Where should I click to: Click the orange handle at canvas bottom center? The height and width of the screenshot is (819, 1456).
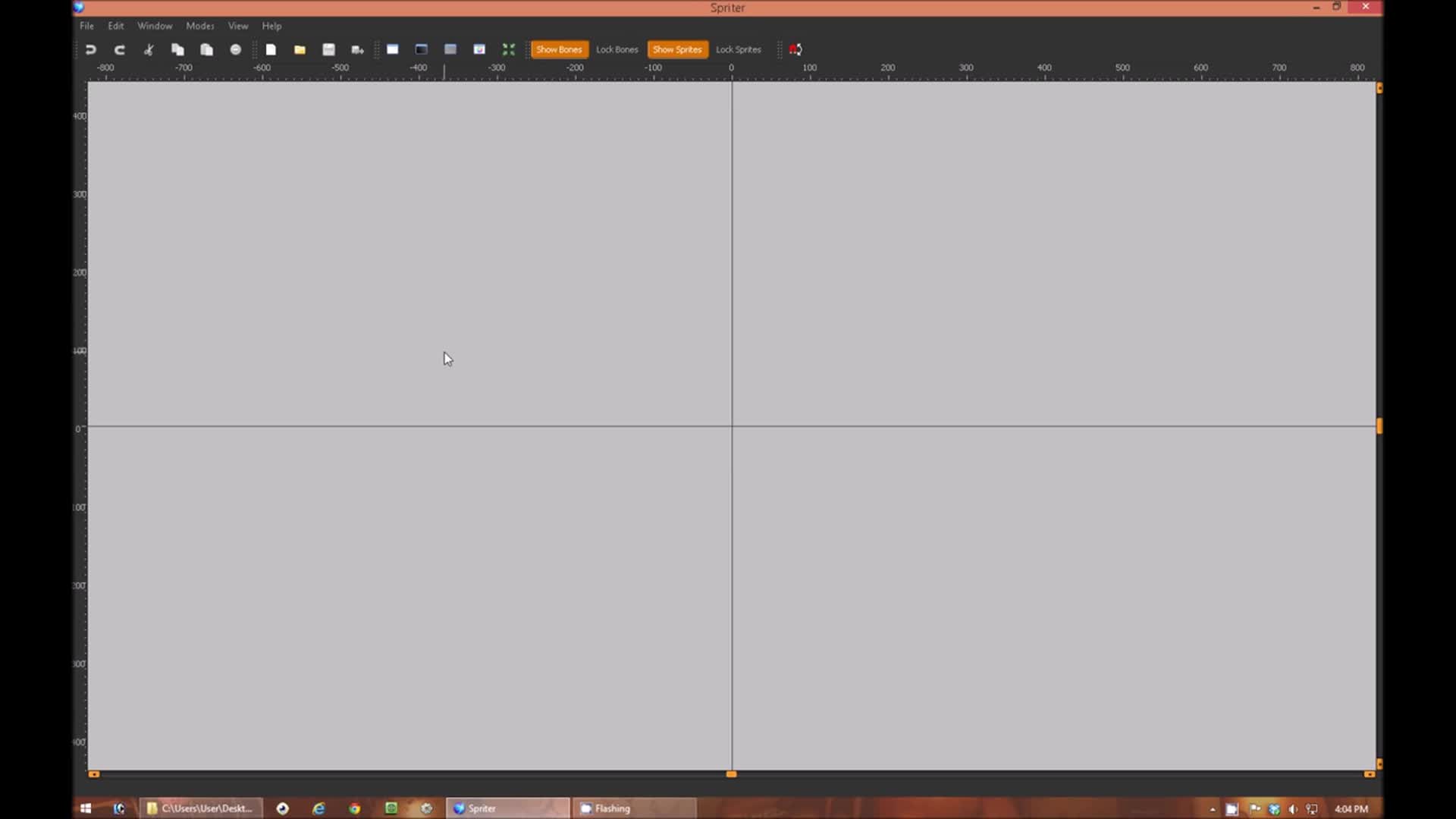tap(731, 774)
